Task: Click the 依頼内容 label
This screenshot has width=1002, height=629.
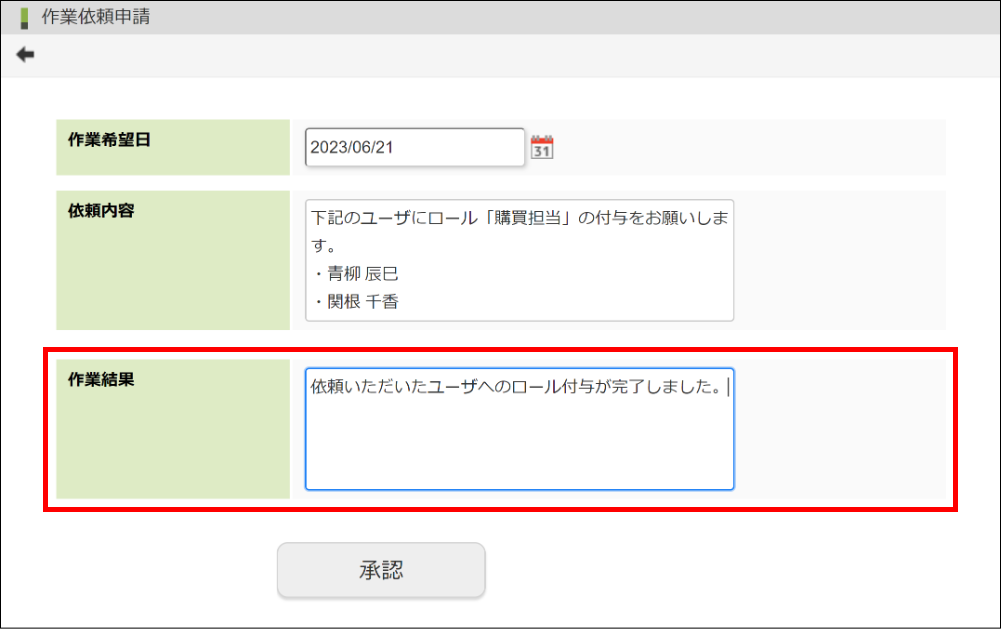Action: [x=101, y=211]
